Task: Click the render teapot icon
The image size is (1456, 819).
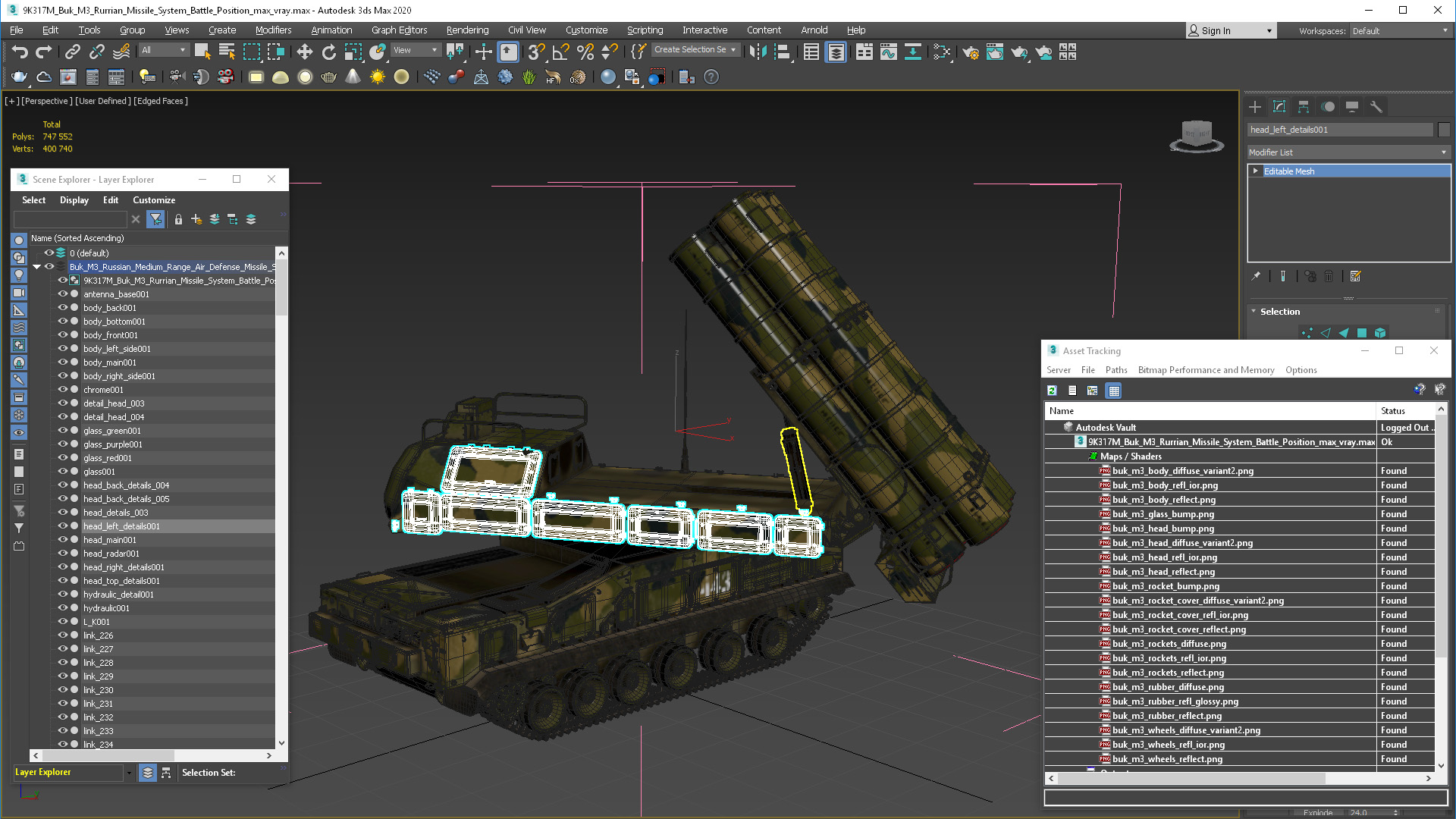Action: tap(1019, 52)
